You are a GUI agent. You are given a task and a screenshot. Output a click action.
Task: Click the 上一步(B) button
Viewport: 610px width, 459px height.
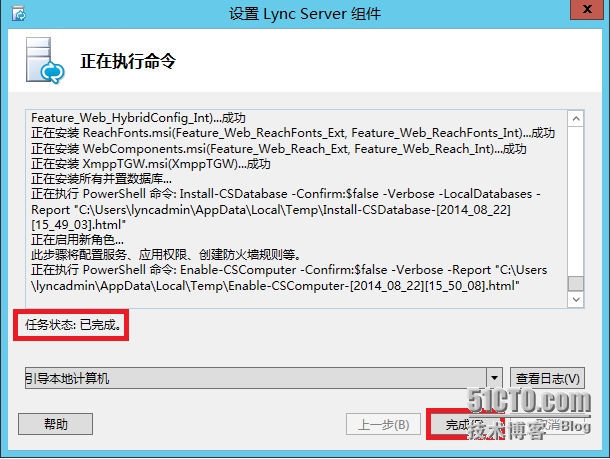[x=383, y=424]
